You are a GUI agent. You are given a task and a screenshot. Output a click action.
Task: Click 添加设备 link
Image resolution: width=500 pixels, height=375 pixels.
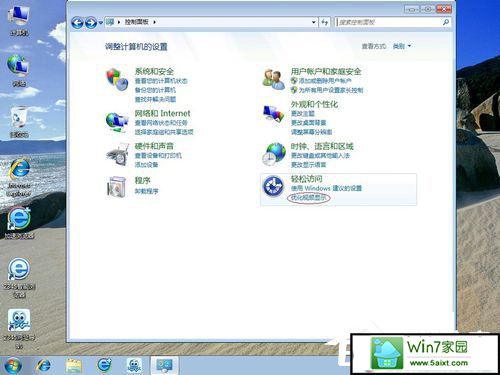(146, 165)
